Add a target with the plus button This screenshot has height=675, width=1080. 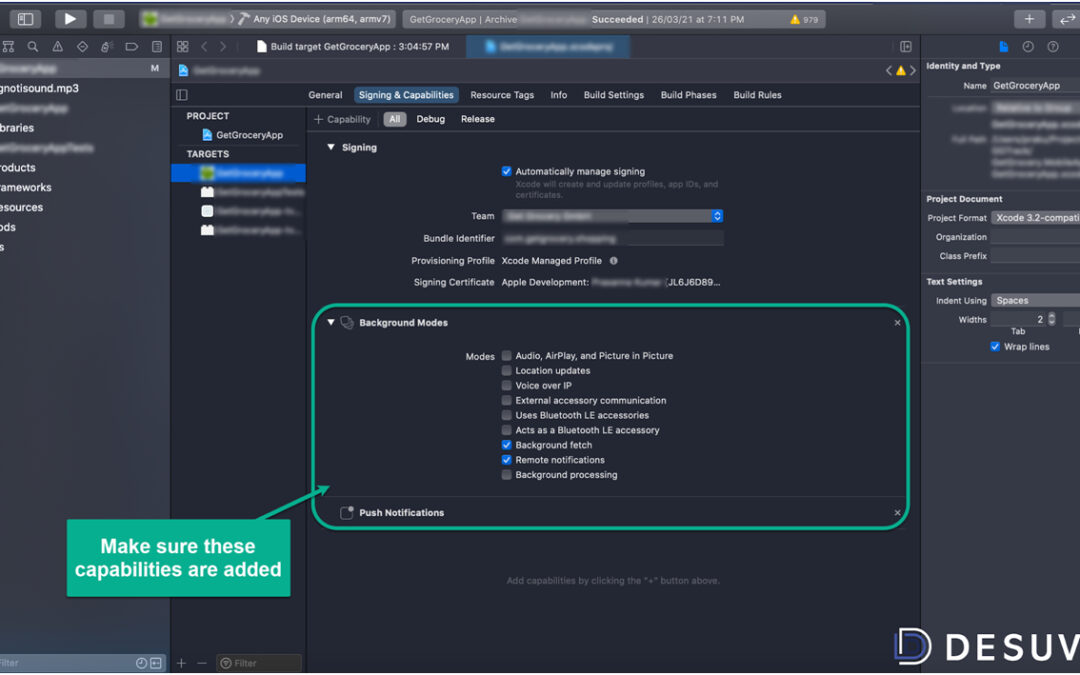point(181,663)
